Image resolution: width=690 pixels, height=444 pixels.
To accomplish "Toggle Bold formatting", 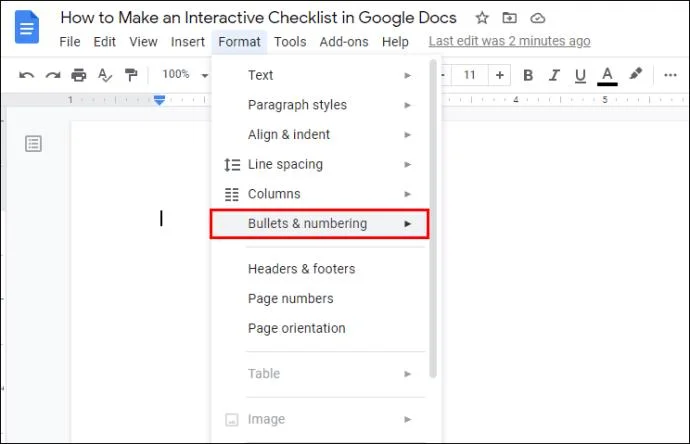I will click(528, 75).
